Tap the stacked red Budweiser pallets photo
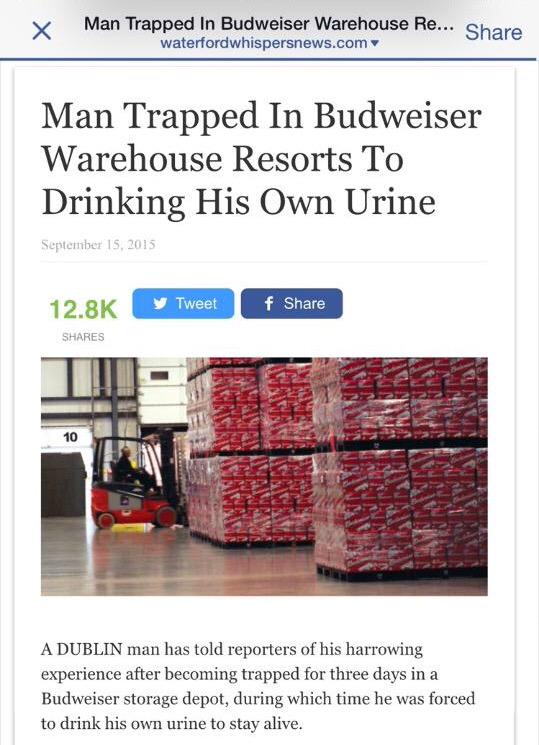 pyautogui.click(x=337, y=470)
